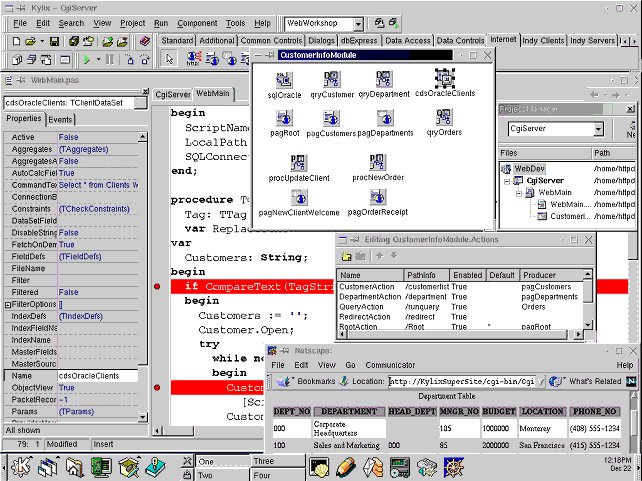Click the Pause program icon
This screenshot has width=642, height=481.
coord(110,60)
